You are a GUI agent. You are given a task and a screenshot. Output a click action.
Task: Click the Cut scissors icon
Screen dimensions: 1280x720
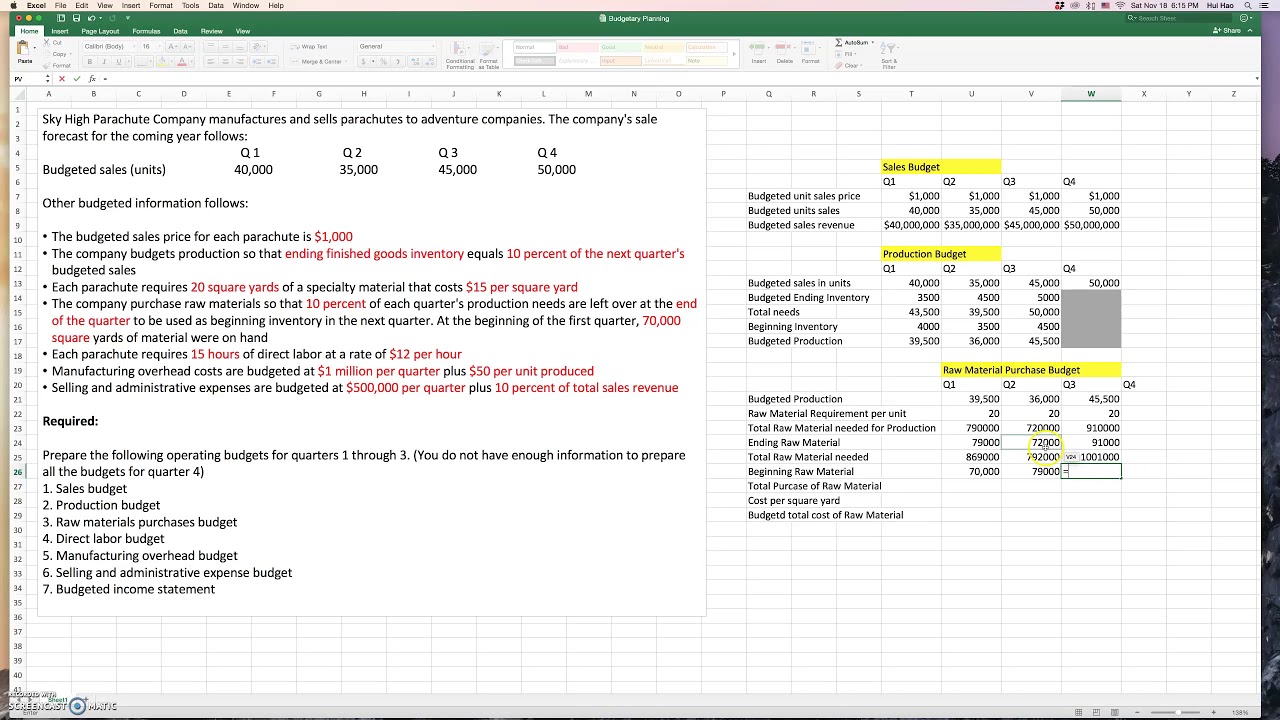[48, 43]
